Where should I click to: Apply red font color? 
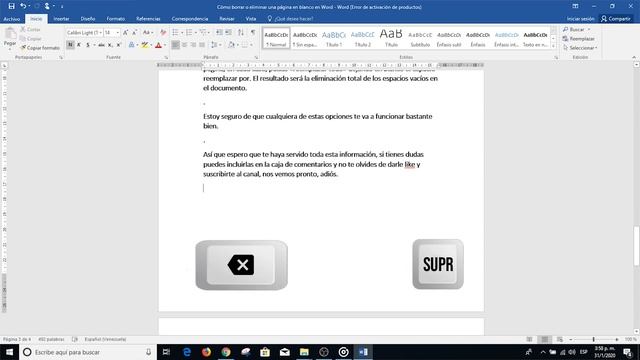pyautogui.click(x=158, y=45)
